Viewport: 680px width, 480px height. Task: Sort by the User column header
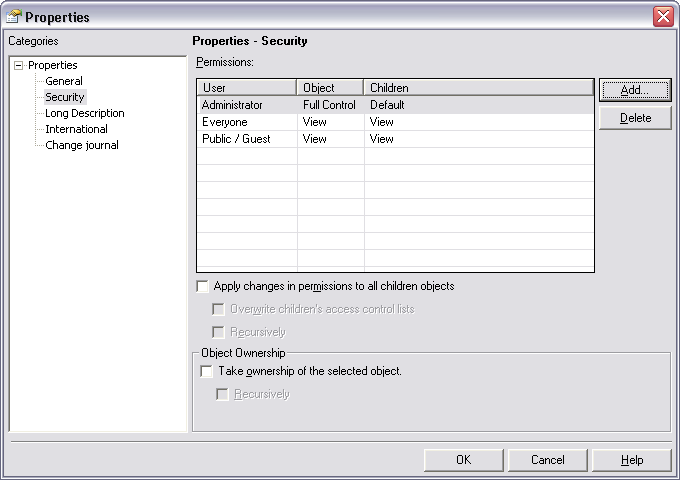pos(247,88)
